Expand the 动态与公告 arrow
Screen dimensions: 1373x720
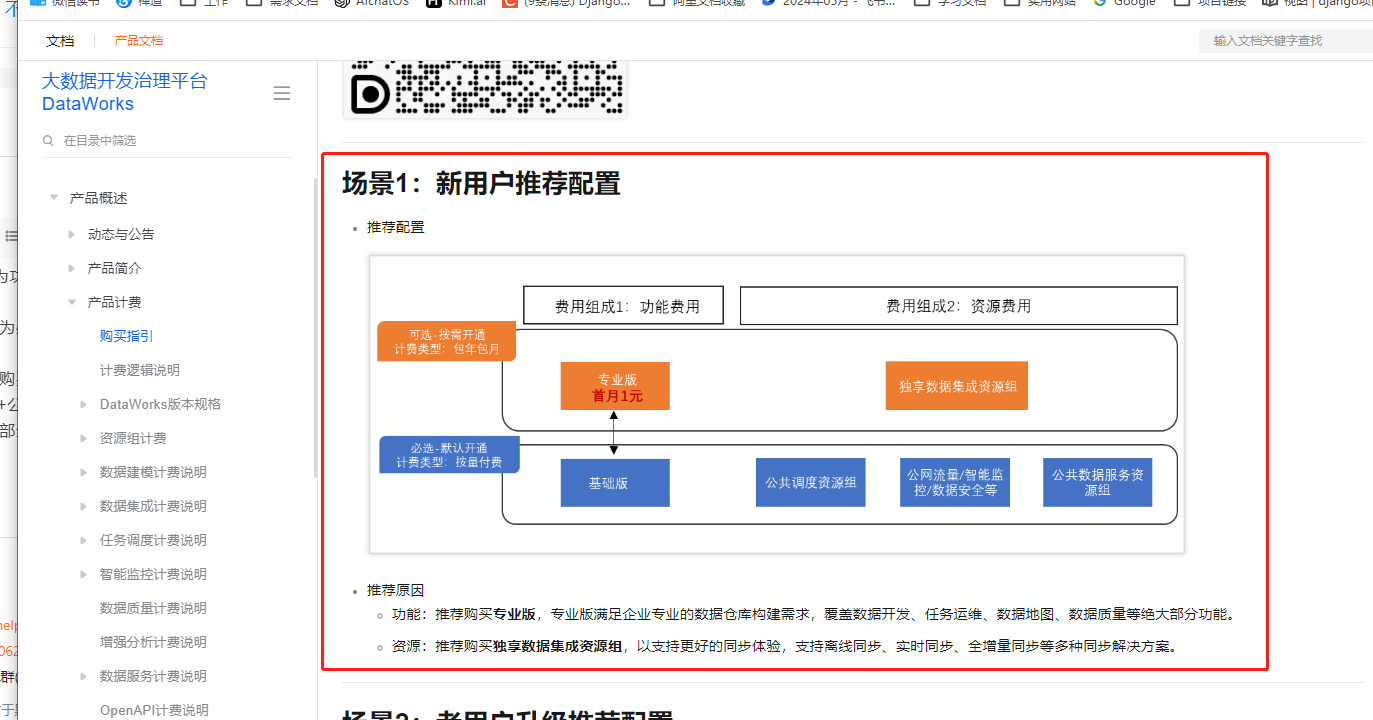pyautogui.click(x=72, y=234)
